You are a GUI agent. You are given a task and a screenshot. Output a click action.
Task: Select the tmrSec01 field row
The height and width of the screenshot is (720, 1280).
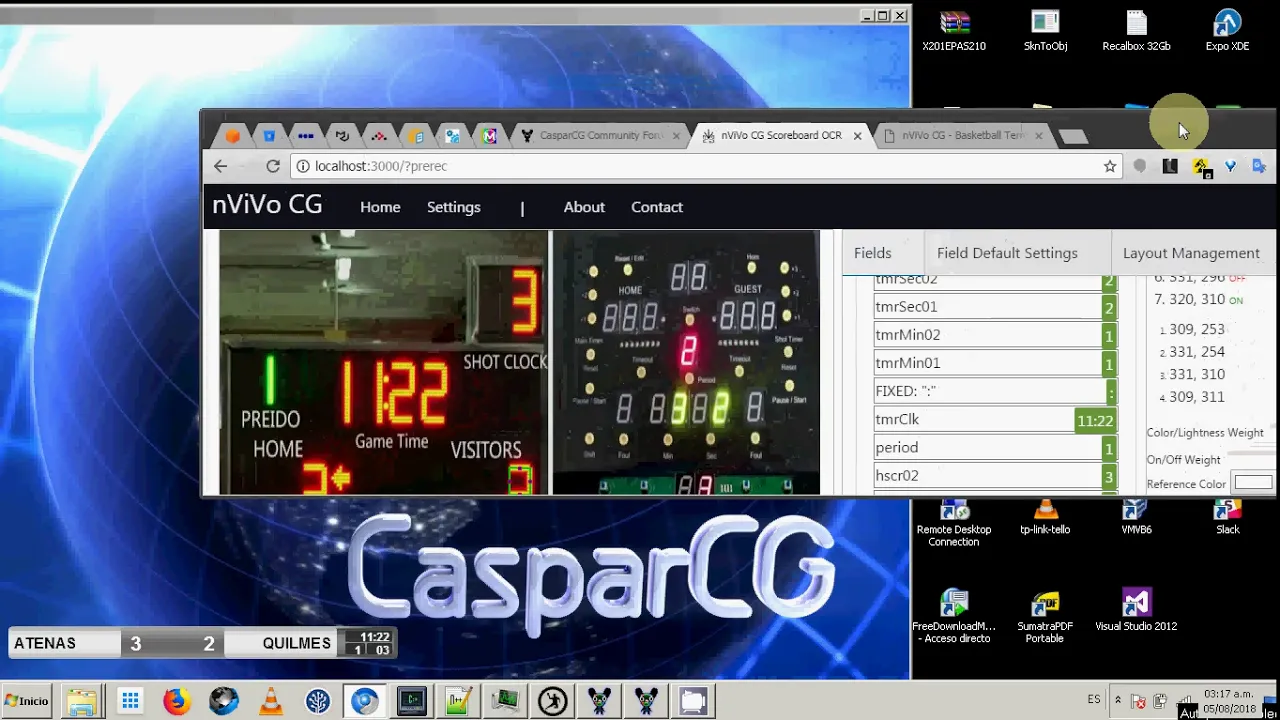[x=994, y=307]
